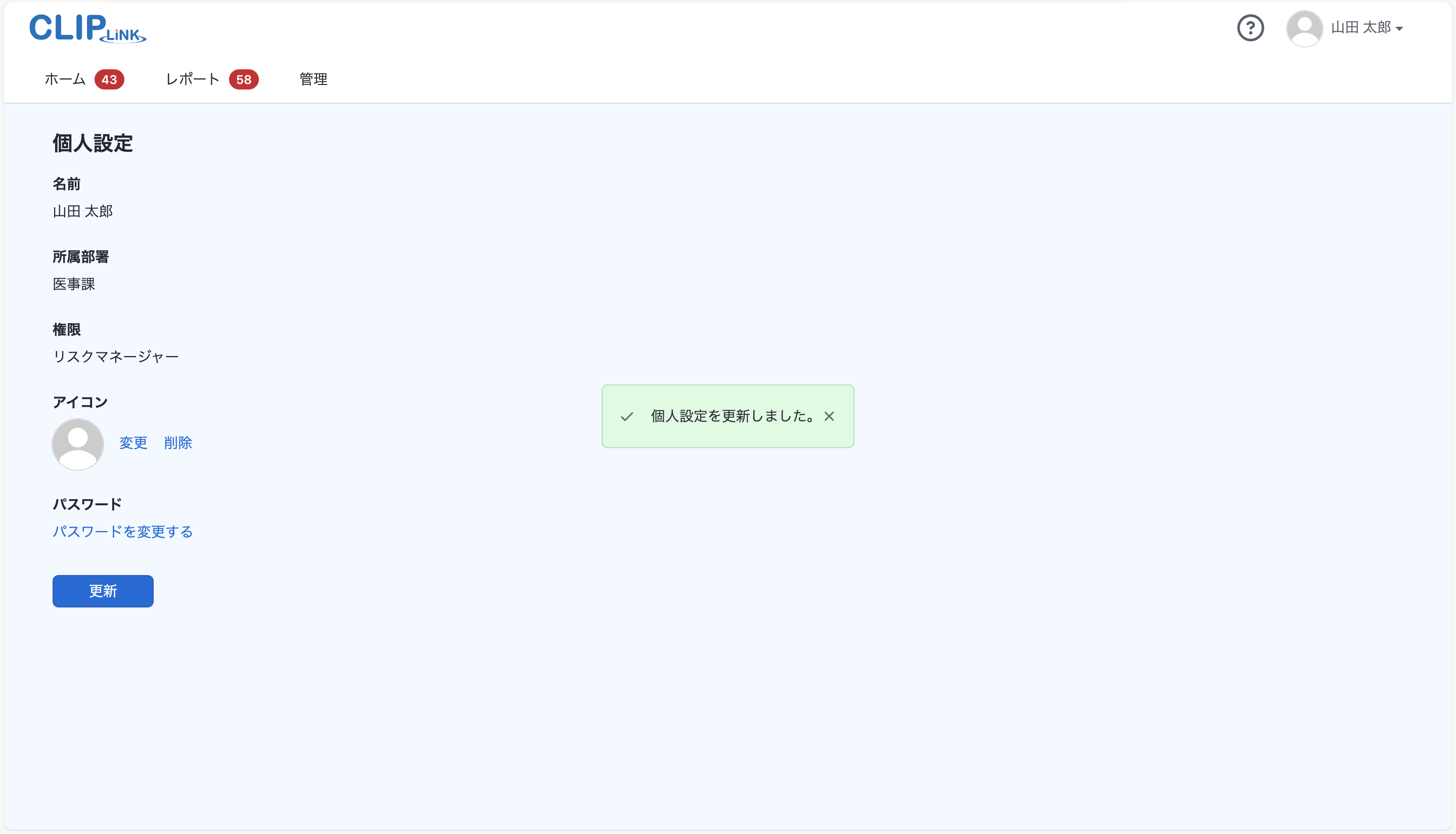
Task: Click the CLIP LiNK logo
Action: [87, 28]
